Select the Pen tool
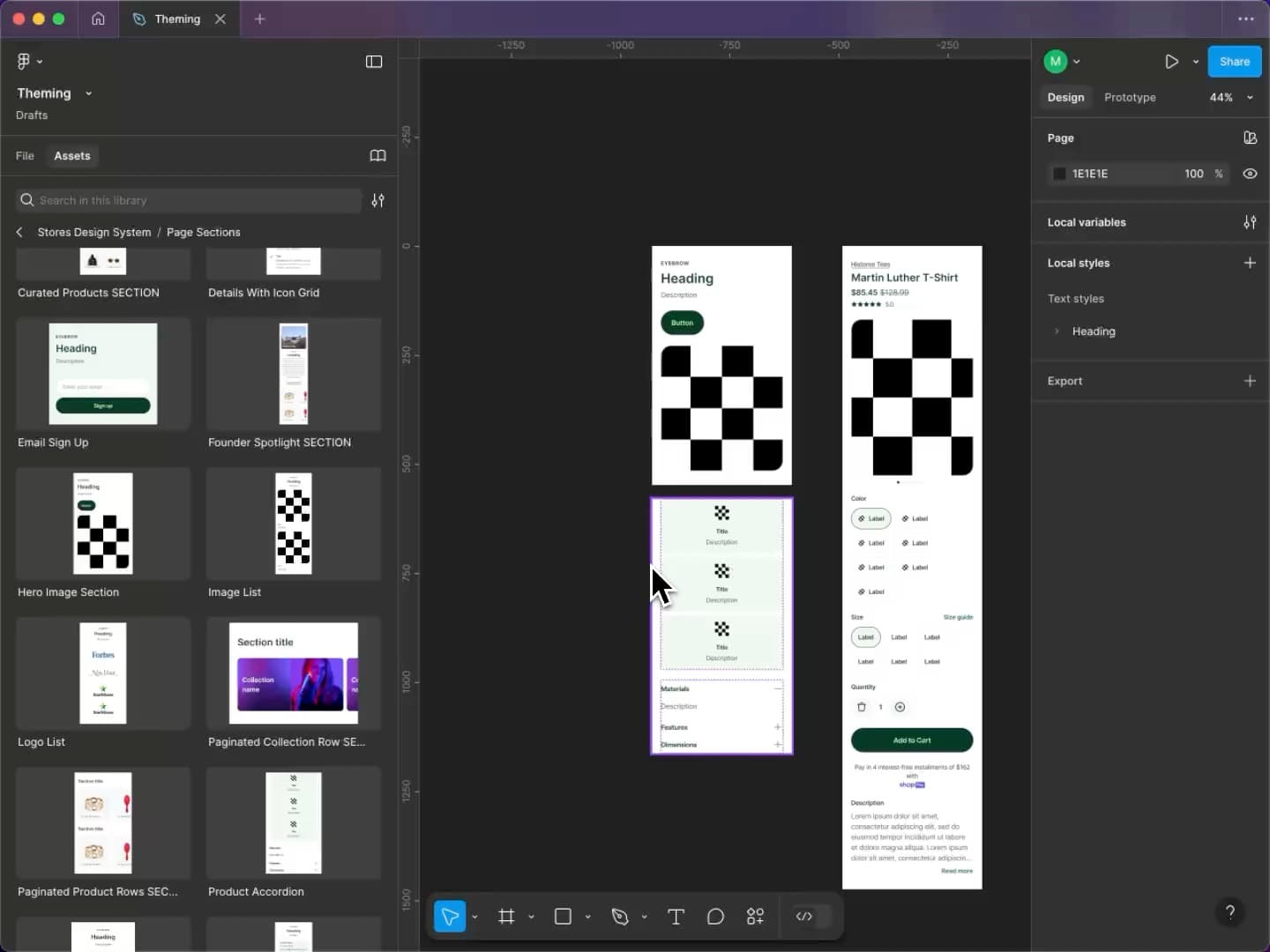This screenshot has width=1270, height=952. 620,917
